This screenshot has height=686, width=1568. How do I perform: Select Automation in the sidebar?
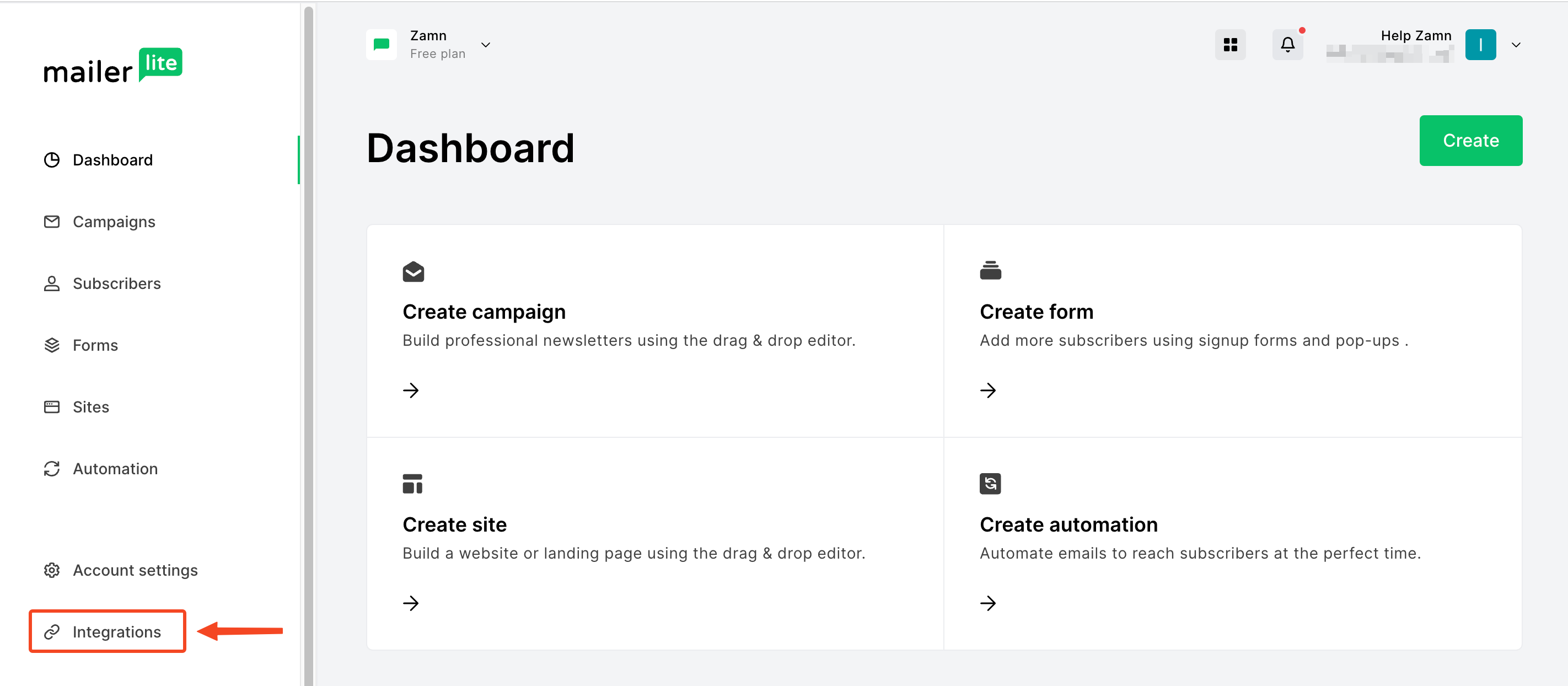(115, 469)
